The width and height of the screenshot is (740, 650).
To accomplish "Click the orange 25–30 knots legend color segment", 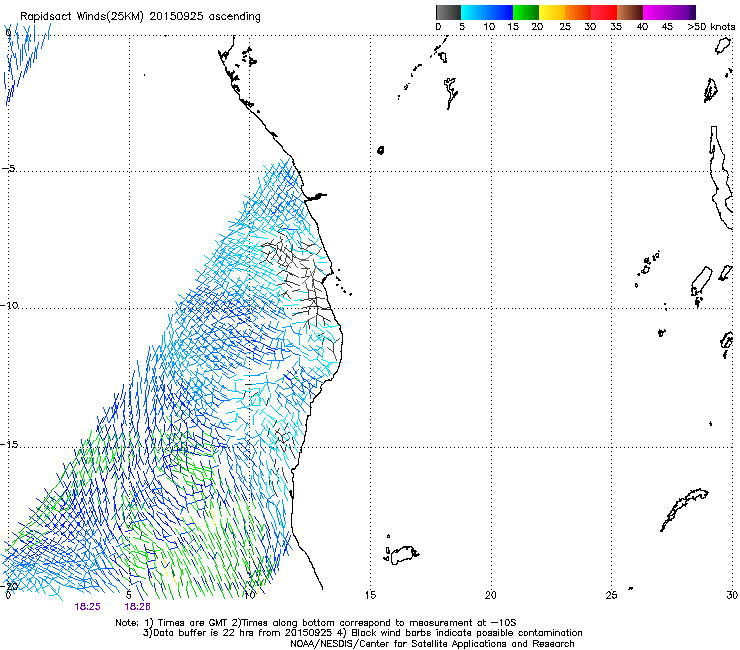I will [x=578, y=12].
